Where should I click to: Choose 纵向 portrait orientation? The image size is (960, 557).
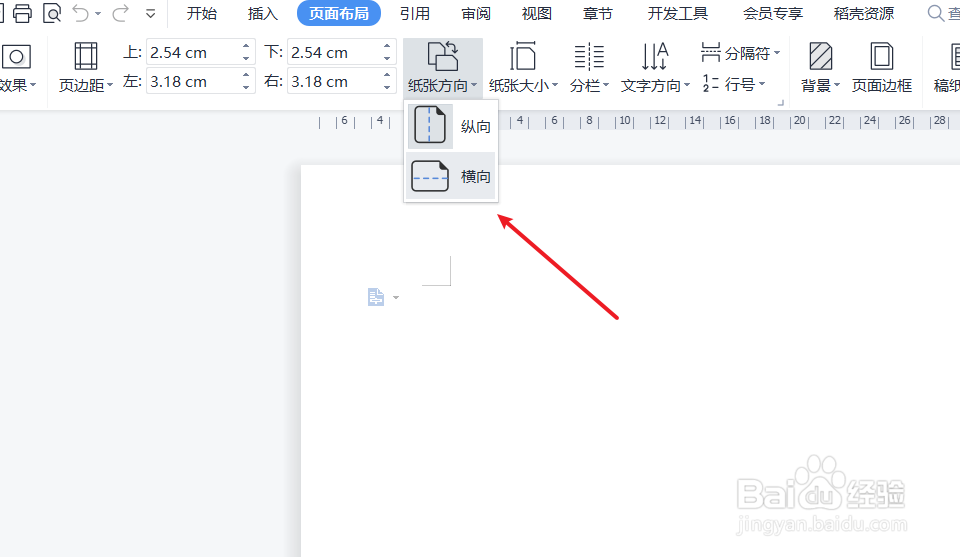click(451, 126)
